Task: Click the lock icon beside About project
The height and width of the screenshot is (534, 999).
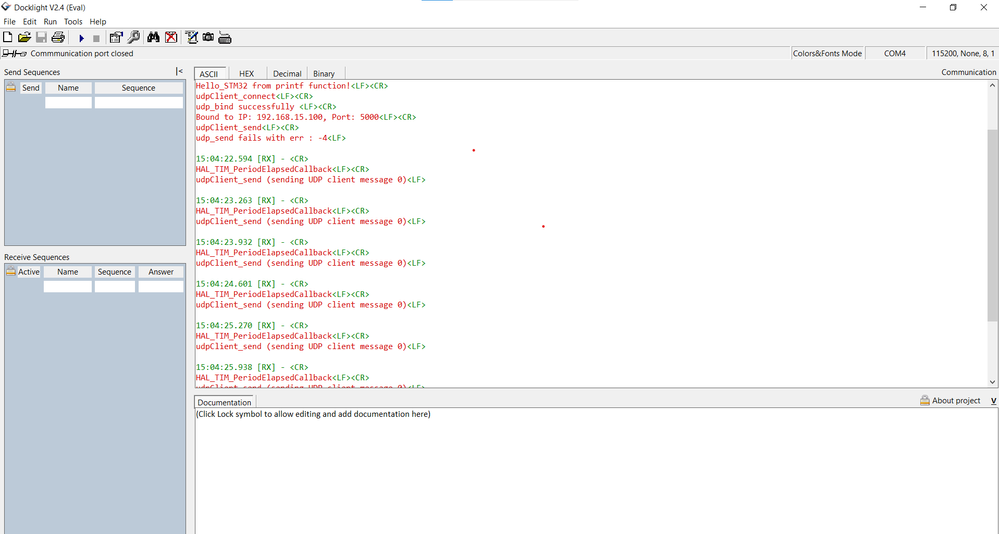Action: 924,400
